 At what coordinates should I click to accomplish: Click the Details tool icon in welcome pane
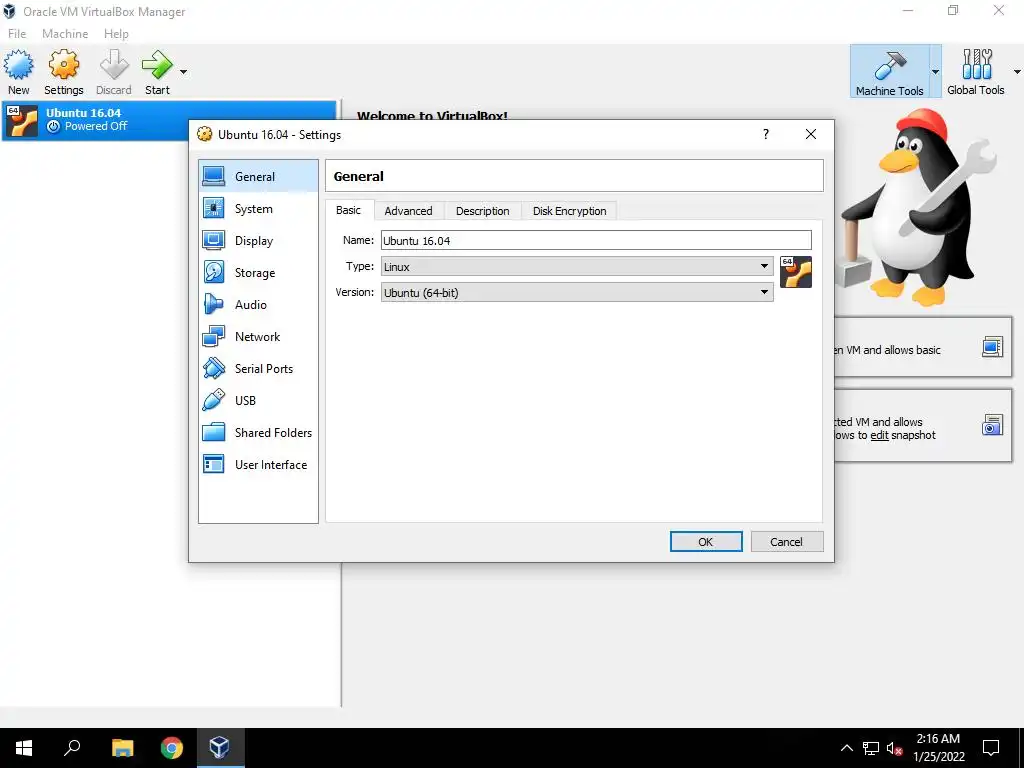[992, 347]
